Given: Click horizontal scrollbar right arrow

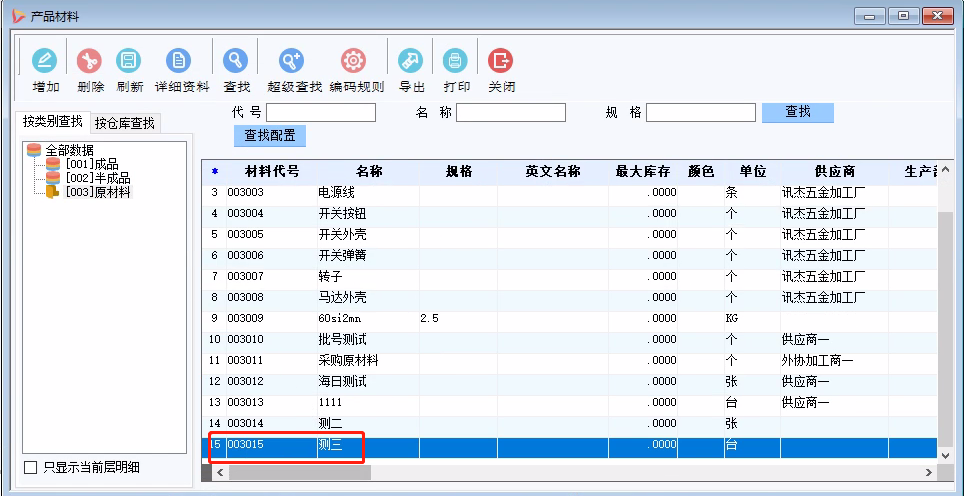Looking at the screenshot, I should pos(929,473).
